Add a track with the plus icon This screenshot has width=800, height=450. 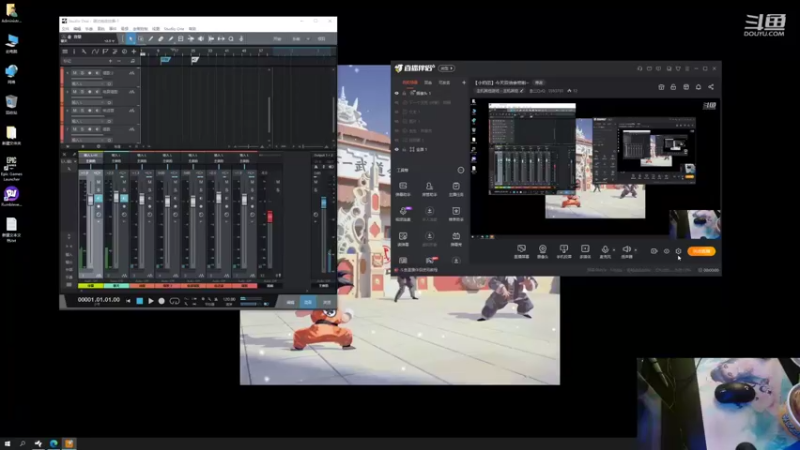[x=134, y=52]
